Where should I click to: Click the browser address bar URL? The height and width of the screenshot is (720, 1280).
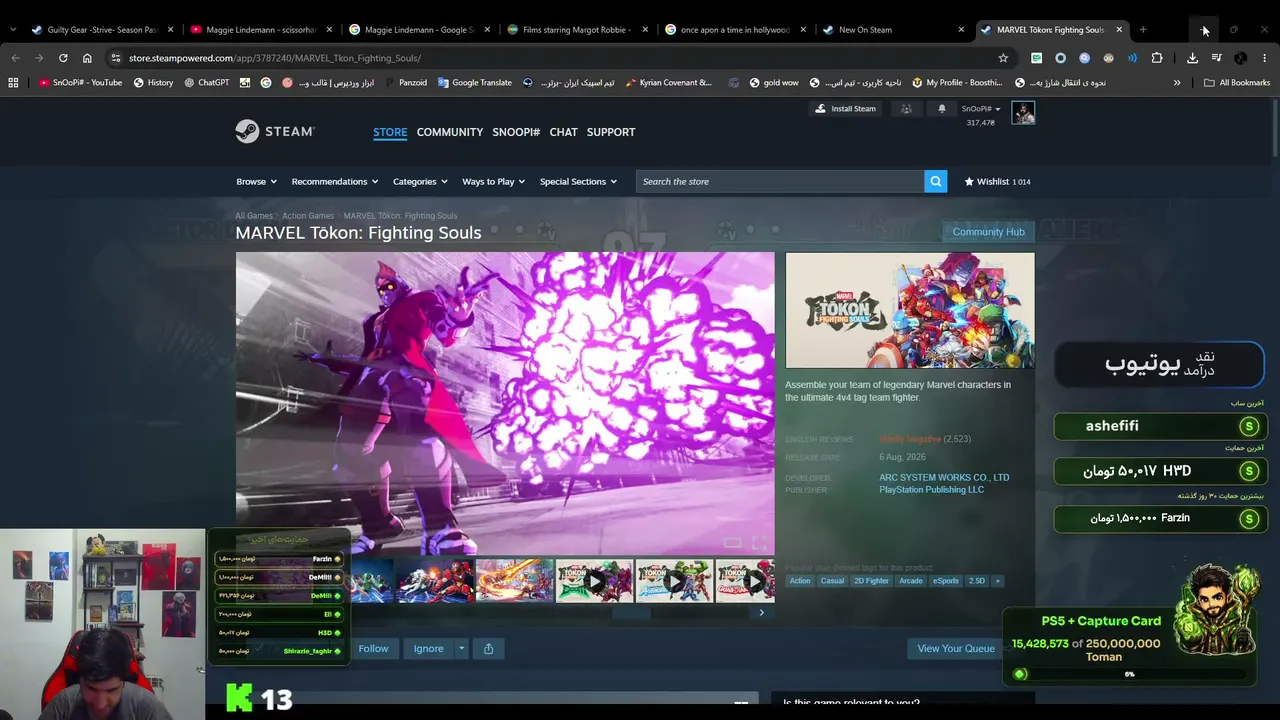tap(275, 58)
